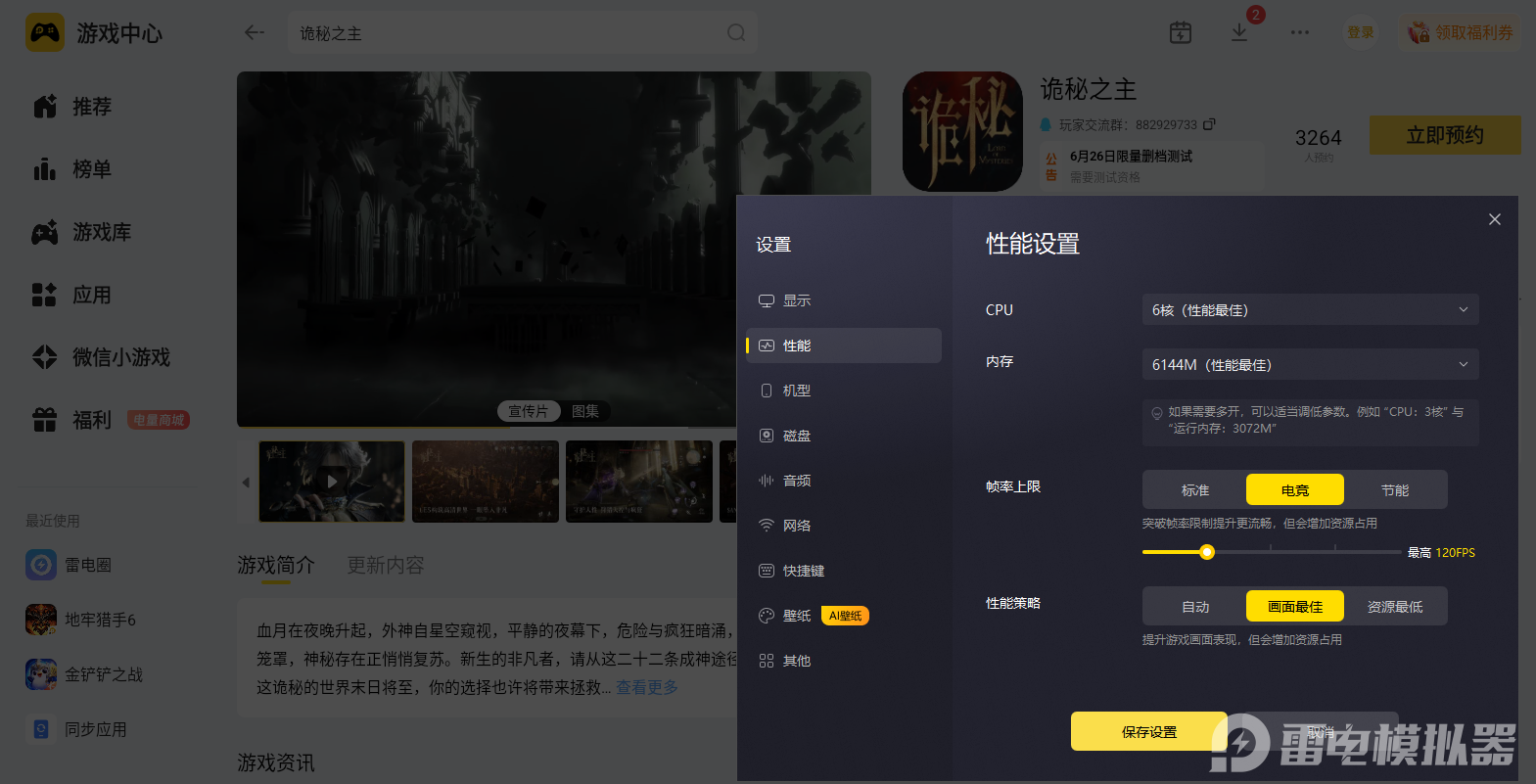Open the 推荐 section icon
1536x784 pixels.
point(45,107)
